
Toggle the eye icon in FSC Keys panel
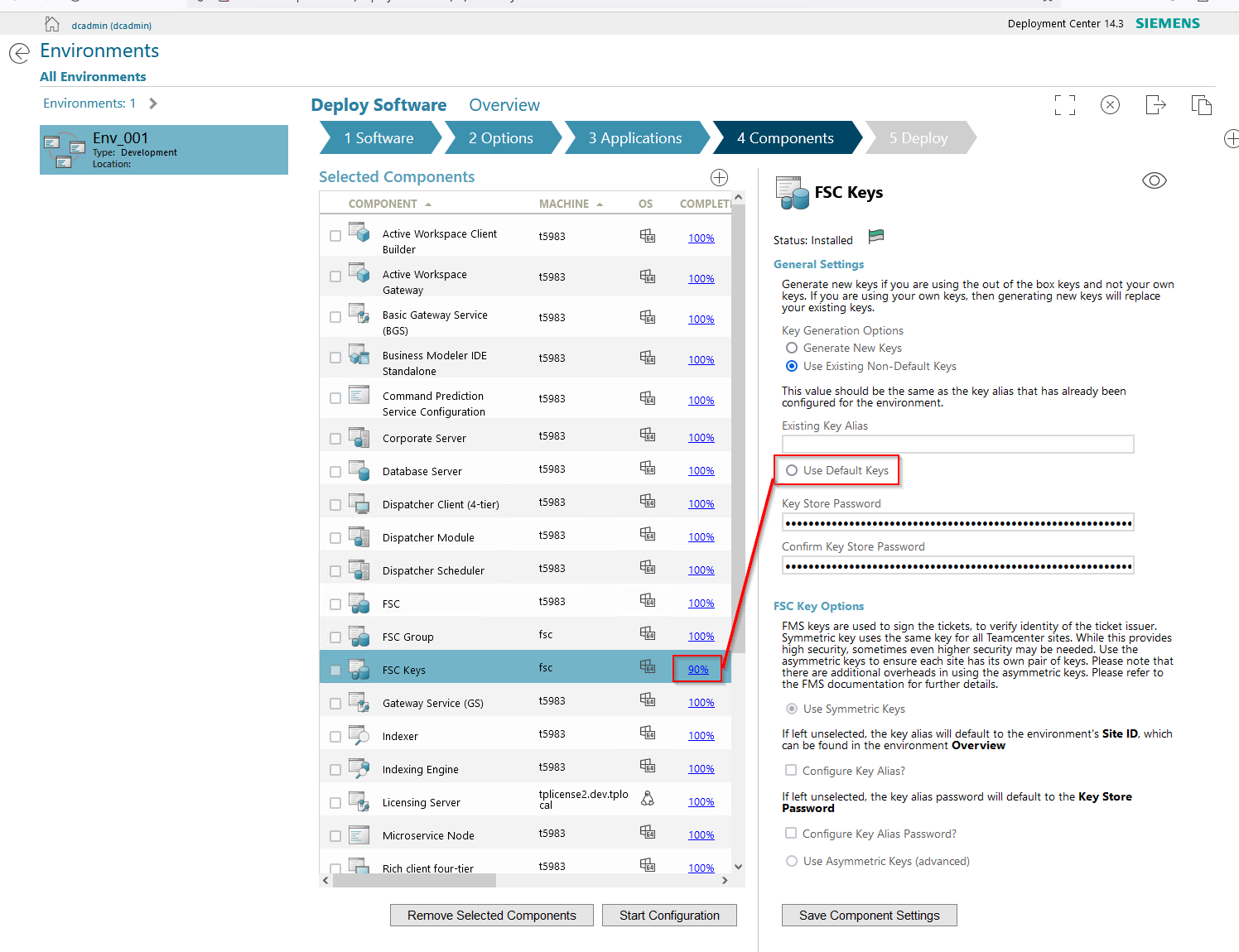1154,180
